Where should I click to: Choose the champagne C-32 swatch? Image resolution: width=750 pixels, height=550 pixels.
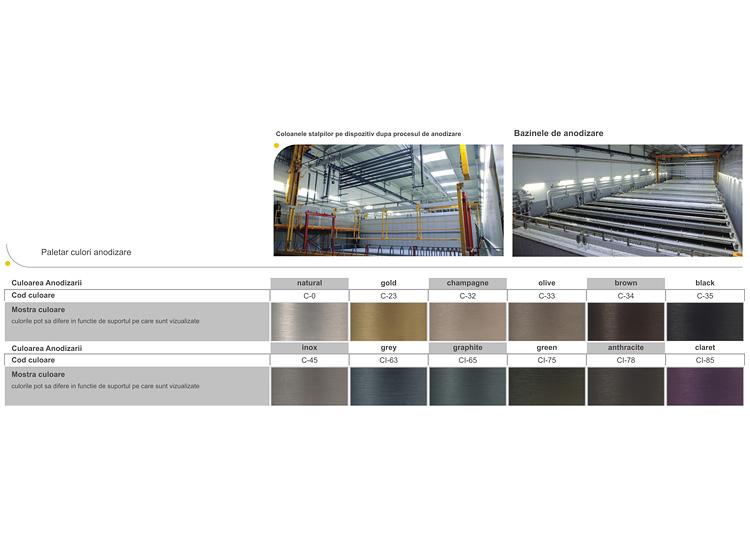coord(467,322)
